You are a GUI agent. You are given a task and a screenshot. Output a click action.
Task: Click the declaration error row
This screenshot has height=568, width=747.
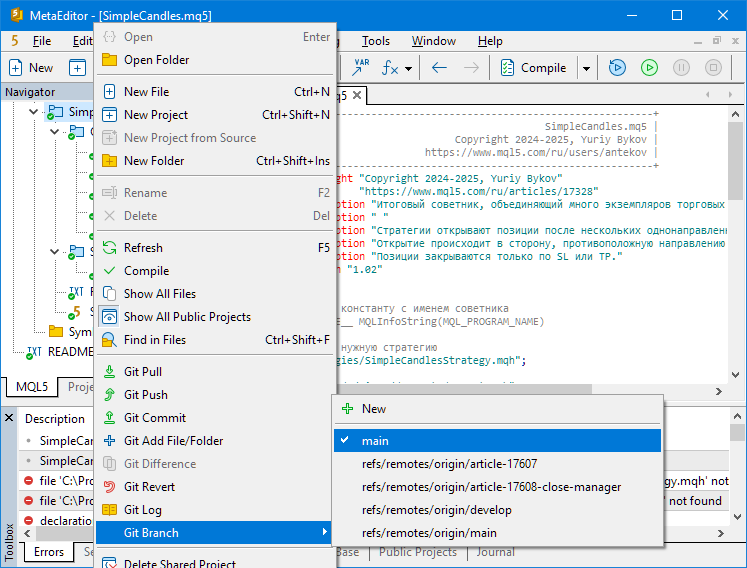pyautogui.click(x=57, y=520)
